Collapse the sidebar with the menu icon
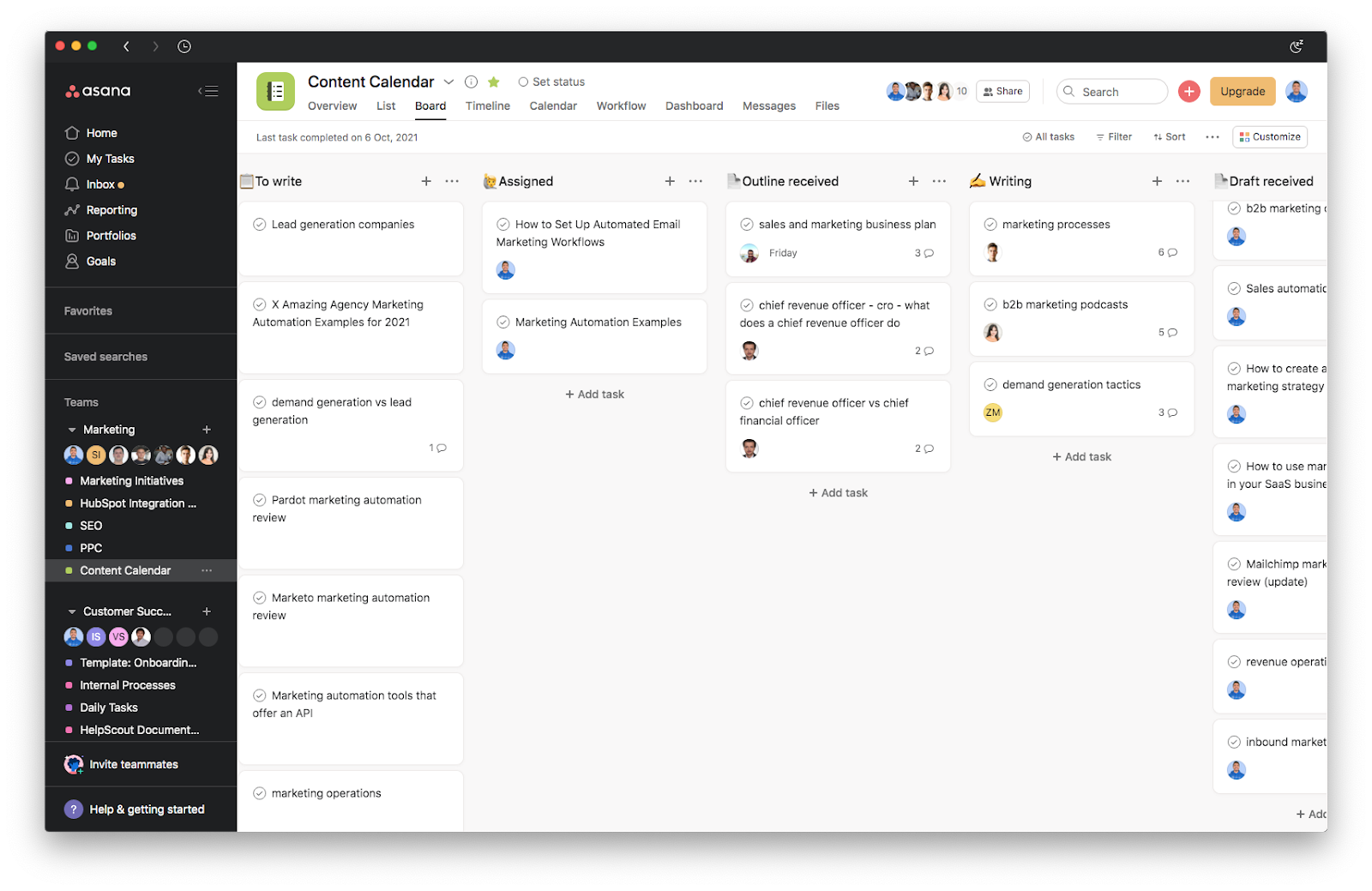The height and width of the screenshot is (891, 1372). point(208,91)
